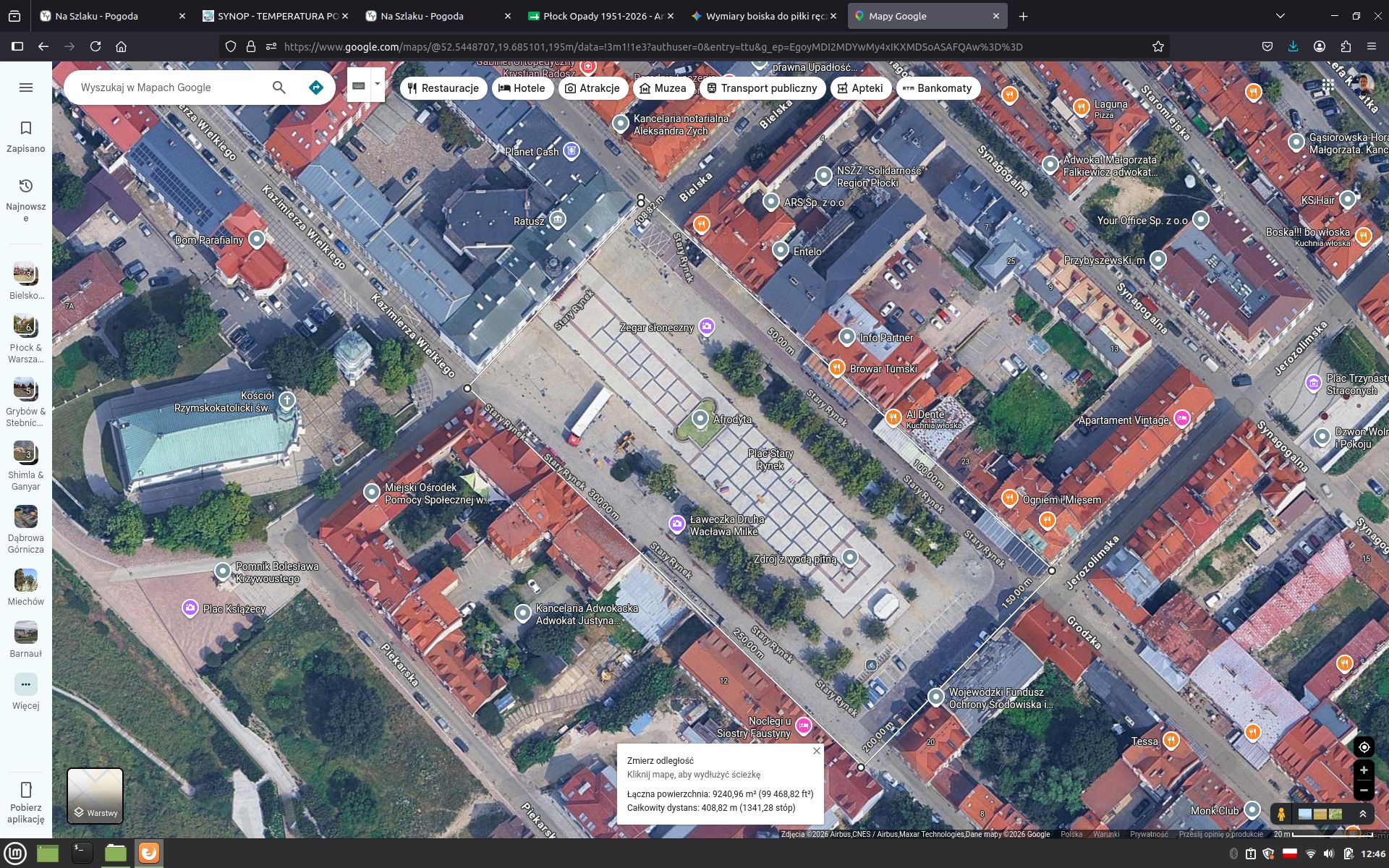The width and height of the screenshot is (1389, 868).
Task: Filter the map by Hotele
Action: (x=522, y=88)
